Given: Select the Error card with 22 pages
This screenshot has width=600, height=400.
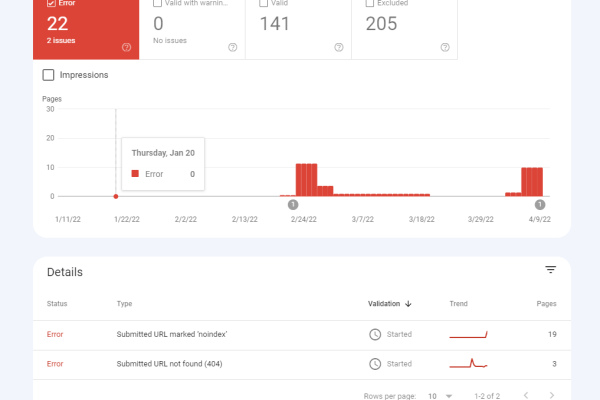Looking at the screenshot, I should click(86, 29).
